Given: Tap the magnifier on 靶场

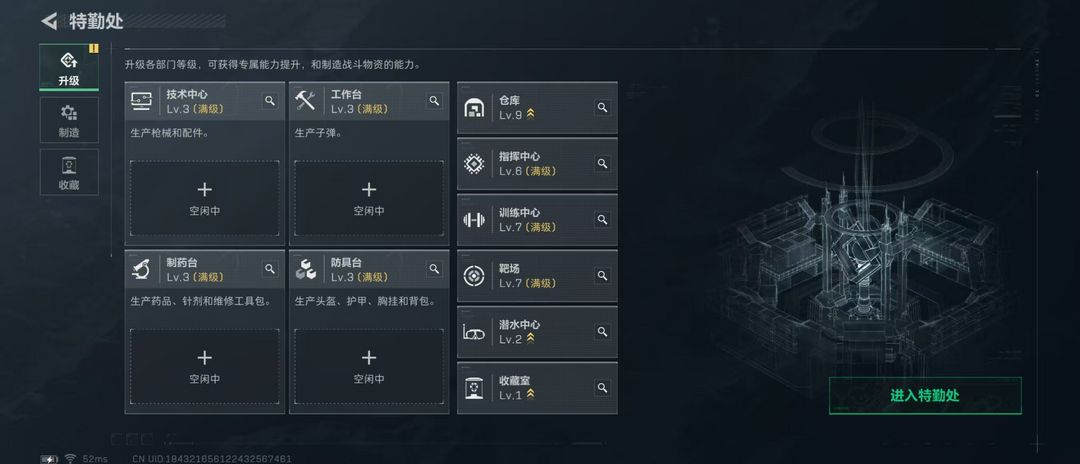Looking at the screenshot, I should coord(602,275).
